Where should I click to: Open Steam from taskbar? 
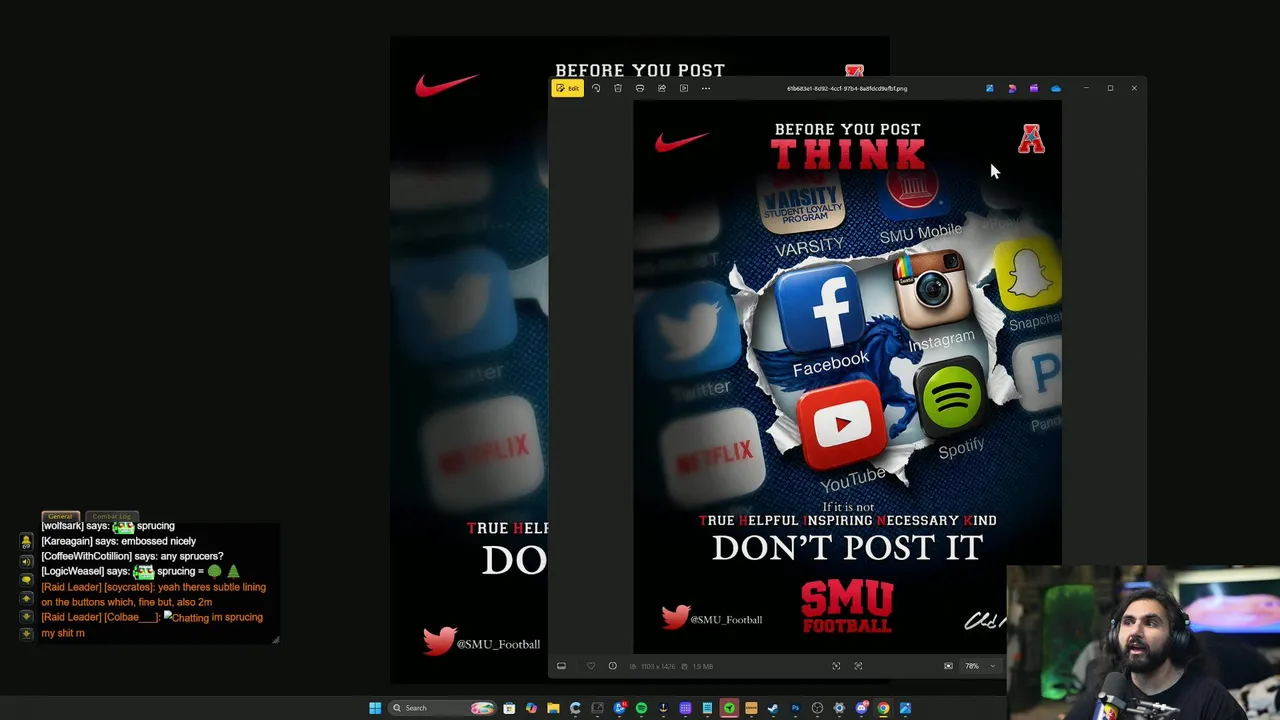772,708
